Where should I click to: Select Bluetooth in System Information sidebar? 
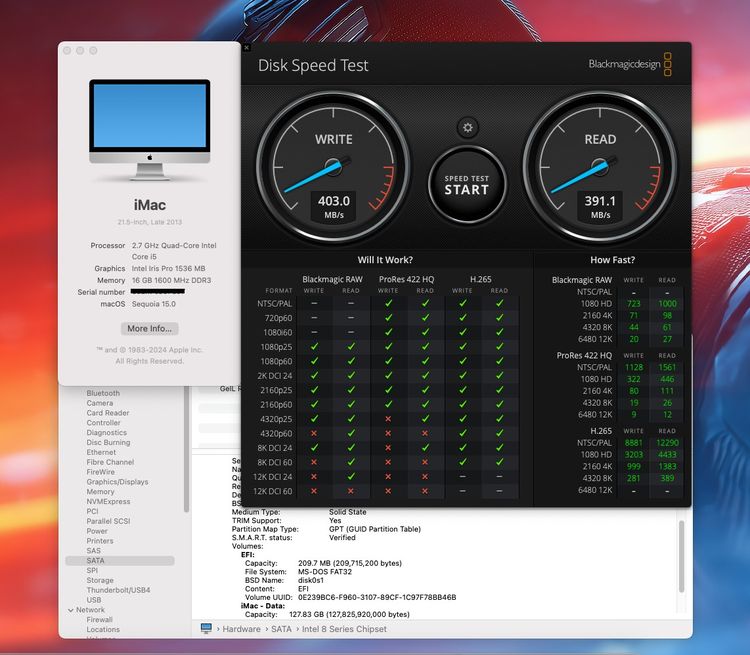(103, 393)
